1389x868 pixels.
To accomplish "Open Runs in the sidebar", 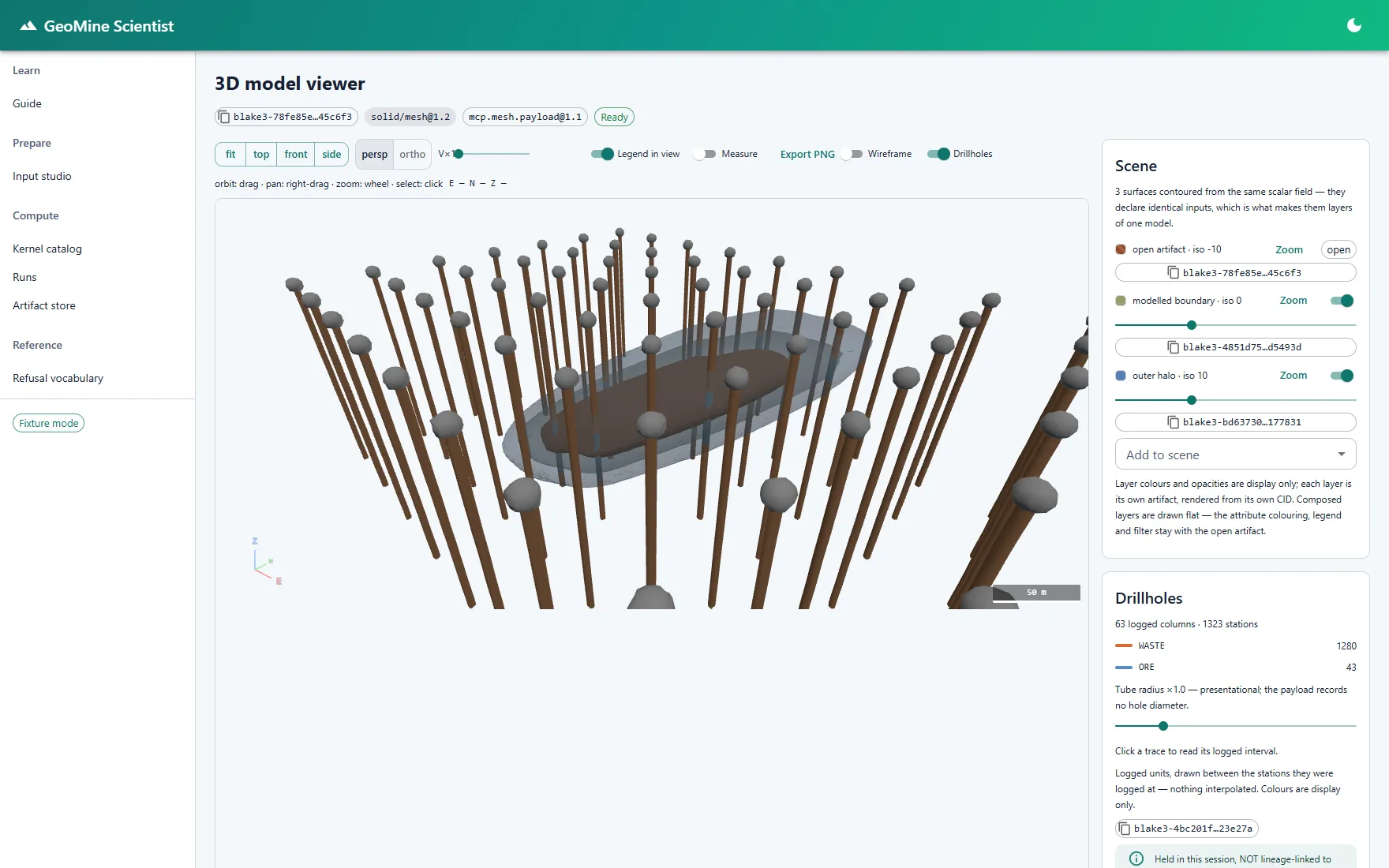I will click(24, 277).
